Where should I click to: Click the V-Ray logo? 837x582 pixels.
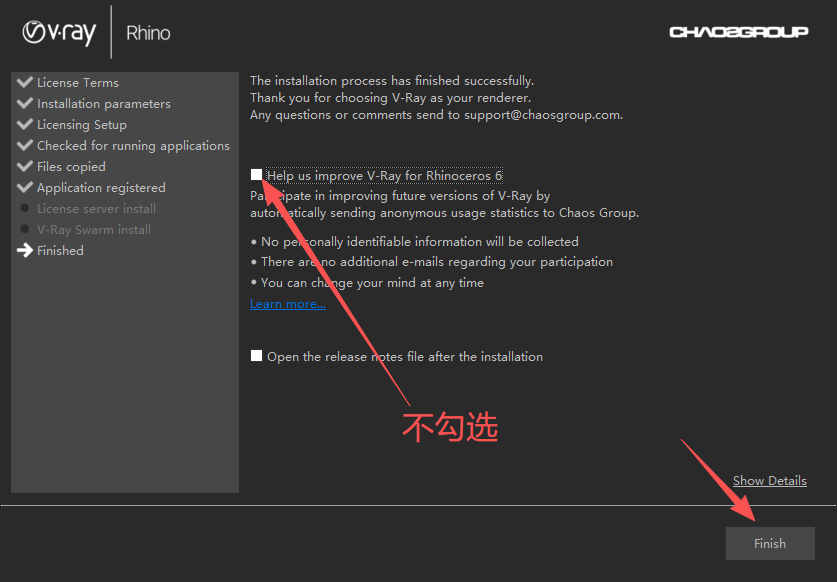(x=59, y=32)
